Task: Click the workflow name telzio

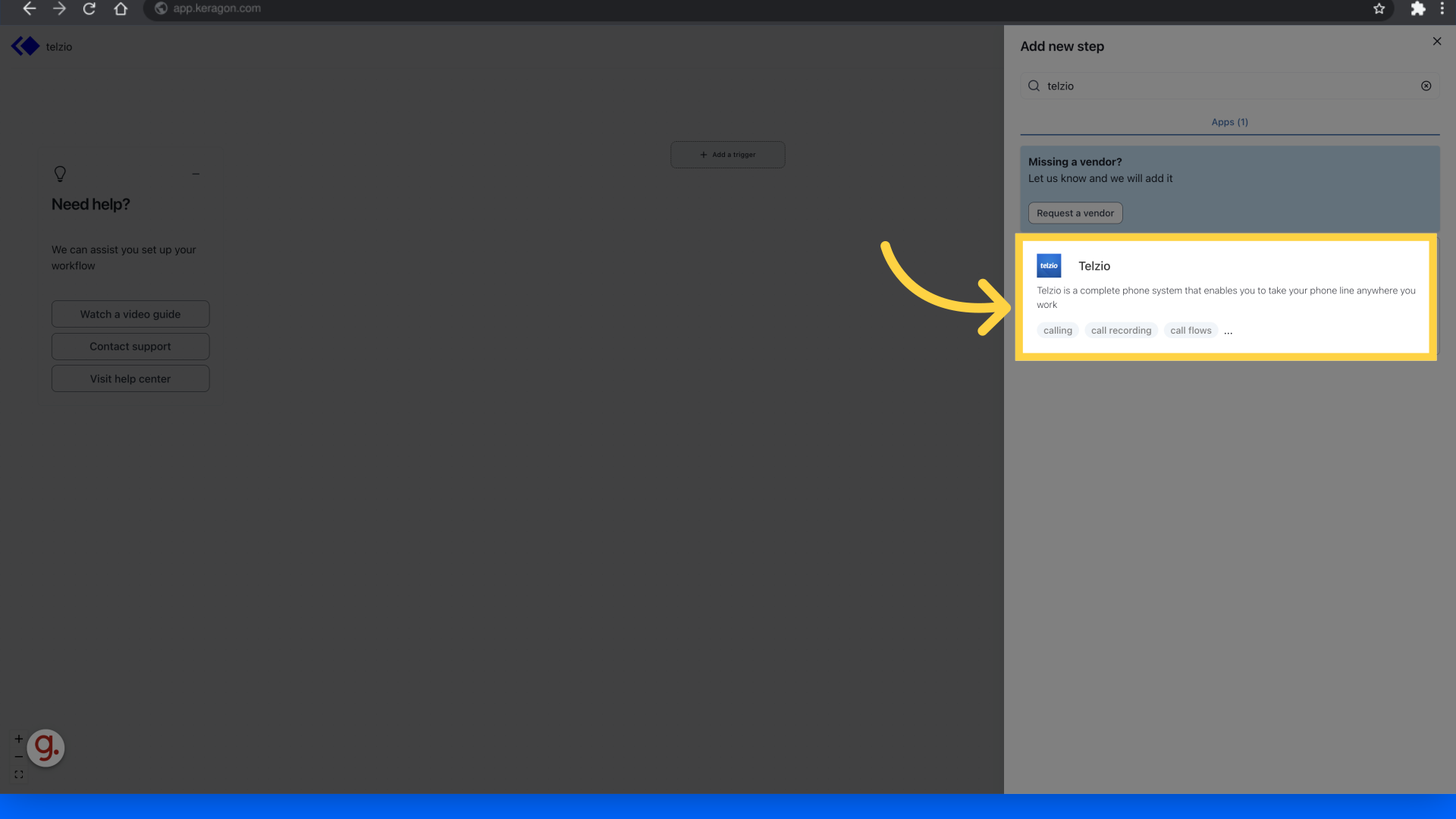Action: pyautogui.click(x=59, y=47)
